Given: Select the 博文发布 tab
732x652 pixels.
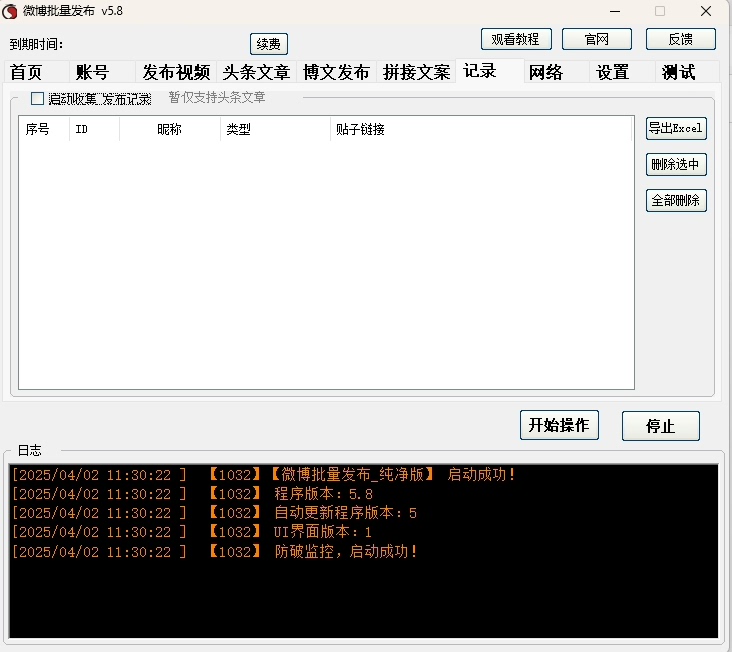Looking at the screenshot, I should pos(336,72).
